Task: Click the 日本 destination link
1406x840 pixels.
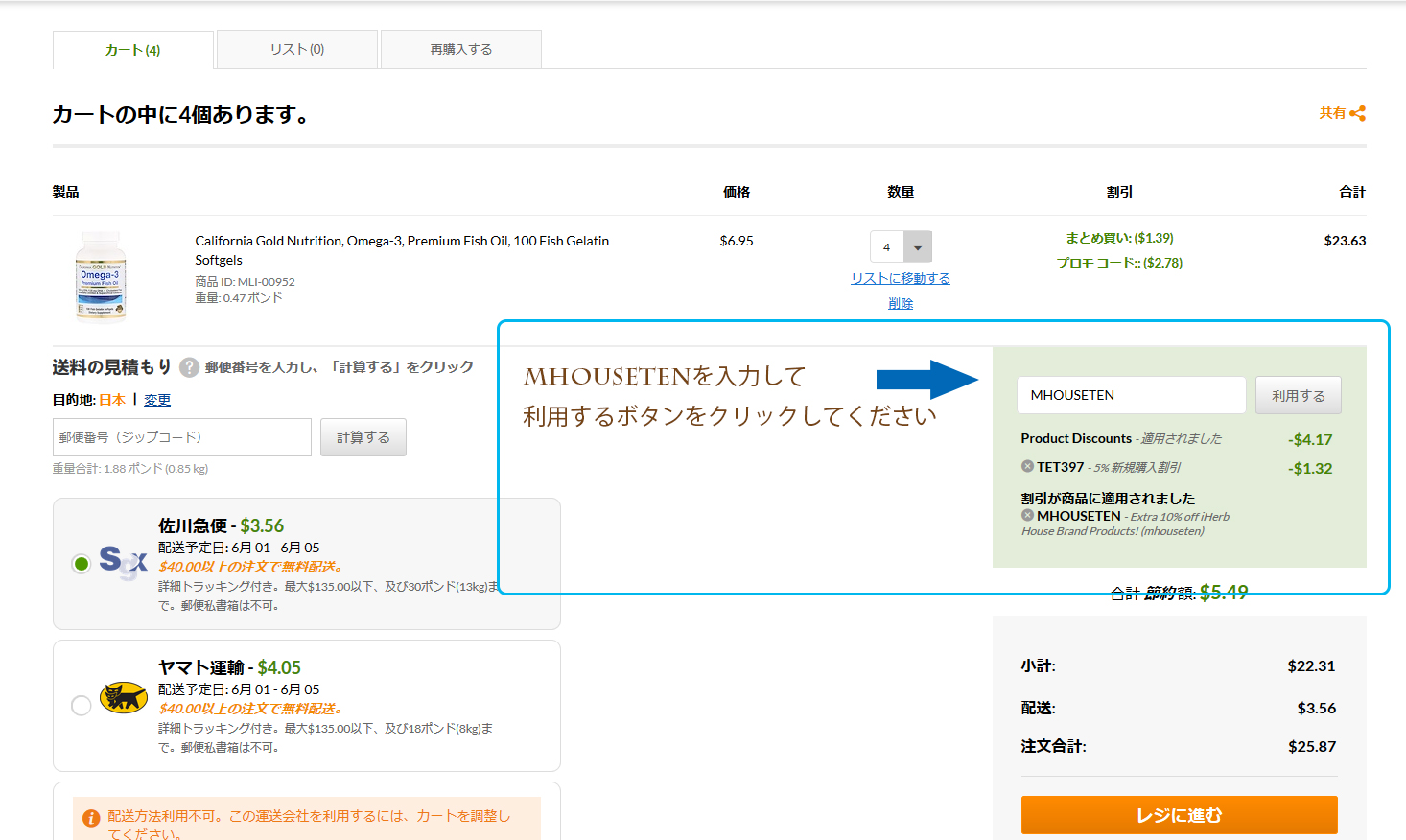Action: (x=112, y=400)
